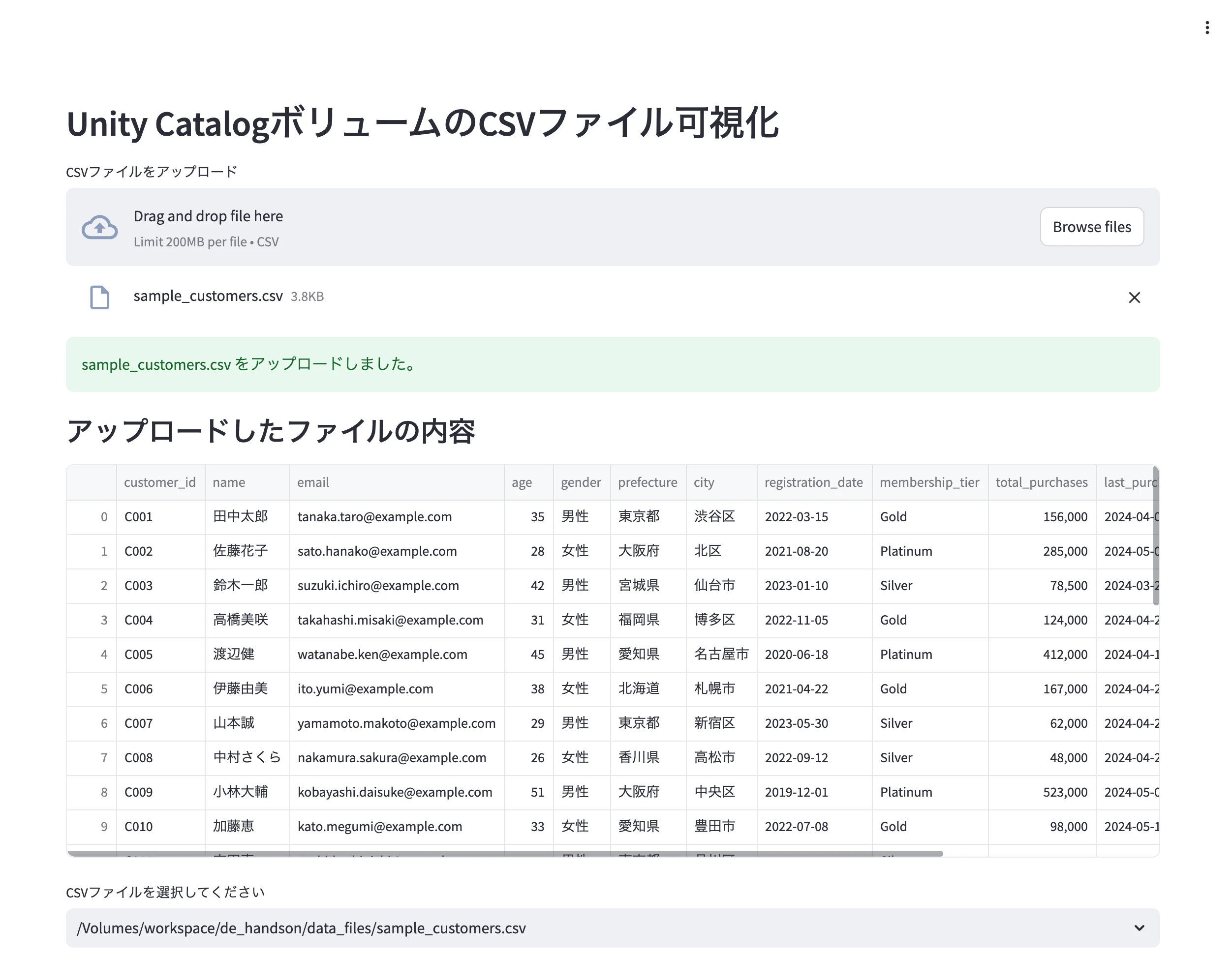Click the 'Drag and drop file here' text

pos(208,216)
